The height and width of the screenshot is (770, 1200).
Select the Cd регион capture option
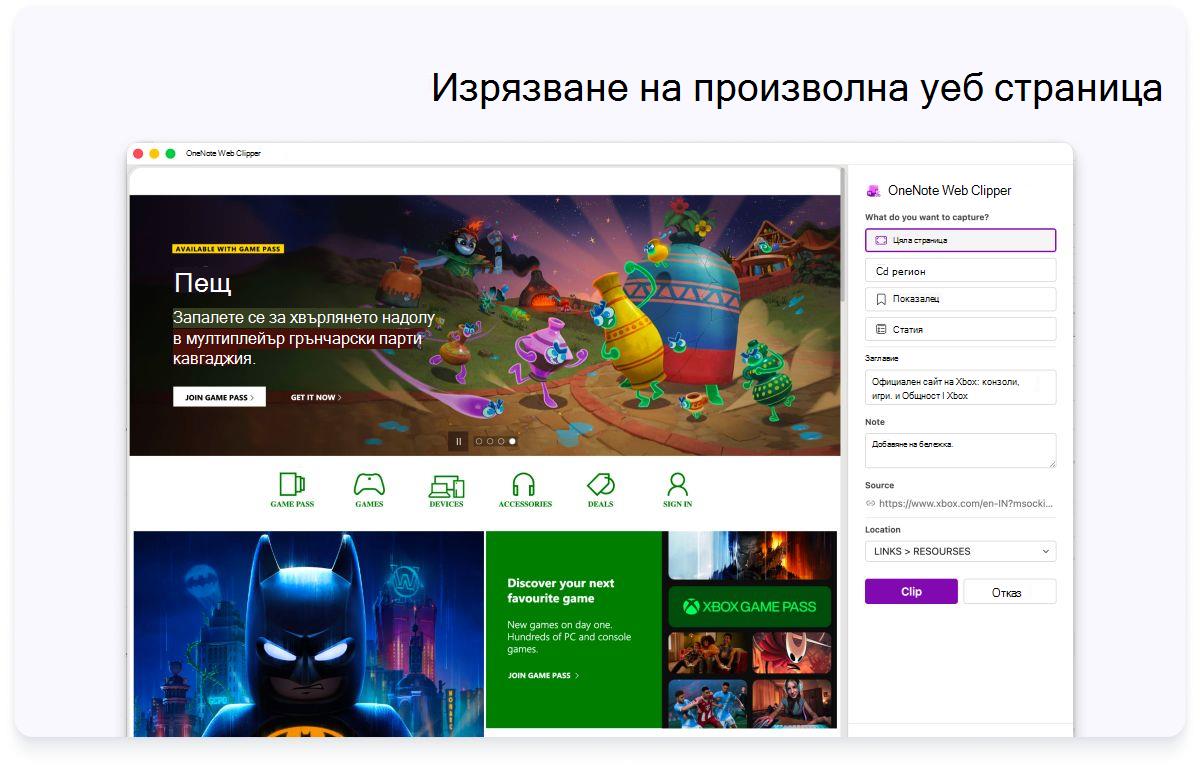960,271
